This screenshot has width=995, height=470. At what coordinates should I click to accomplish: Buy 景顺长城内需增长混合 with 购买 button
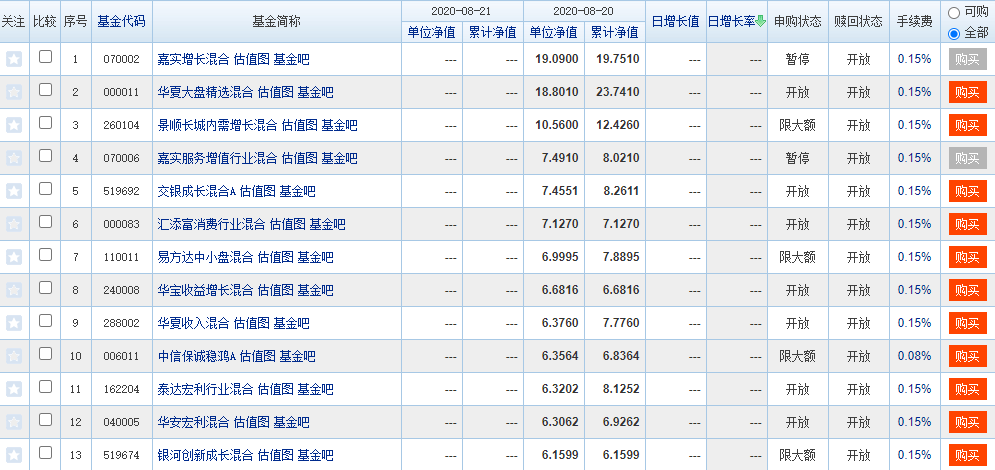point(968,126)
